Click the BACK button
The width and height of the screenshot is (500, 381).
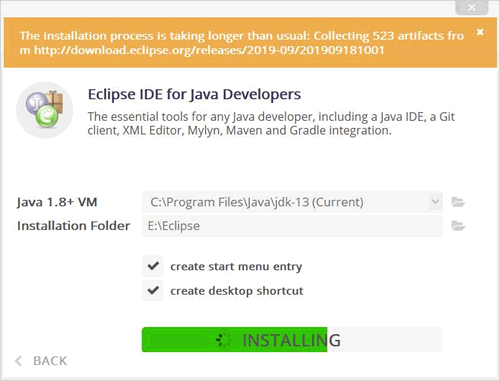[x=41, y=361]
